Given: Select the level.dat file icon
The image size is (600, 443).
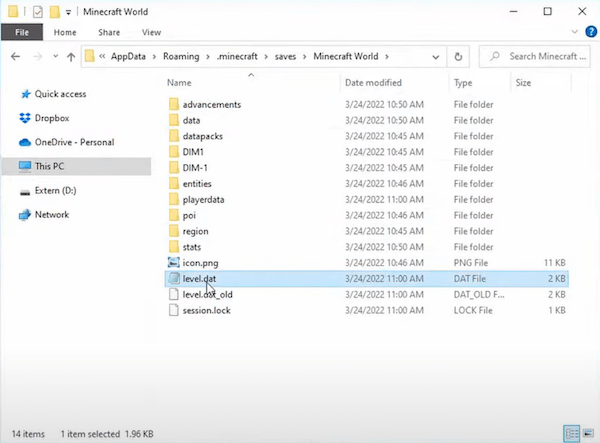Looking at the screenshot, I should (x=174, y=279).
